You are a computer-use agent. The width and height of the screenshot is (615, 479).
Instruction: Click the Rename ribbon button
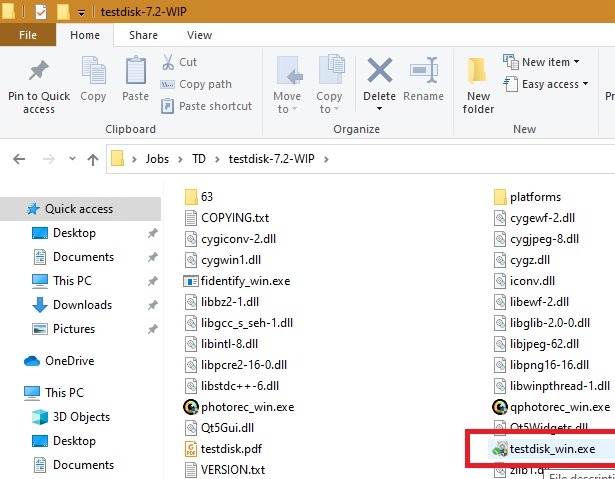424,79
